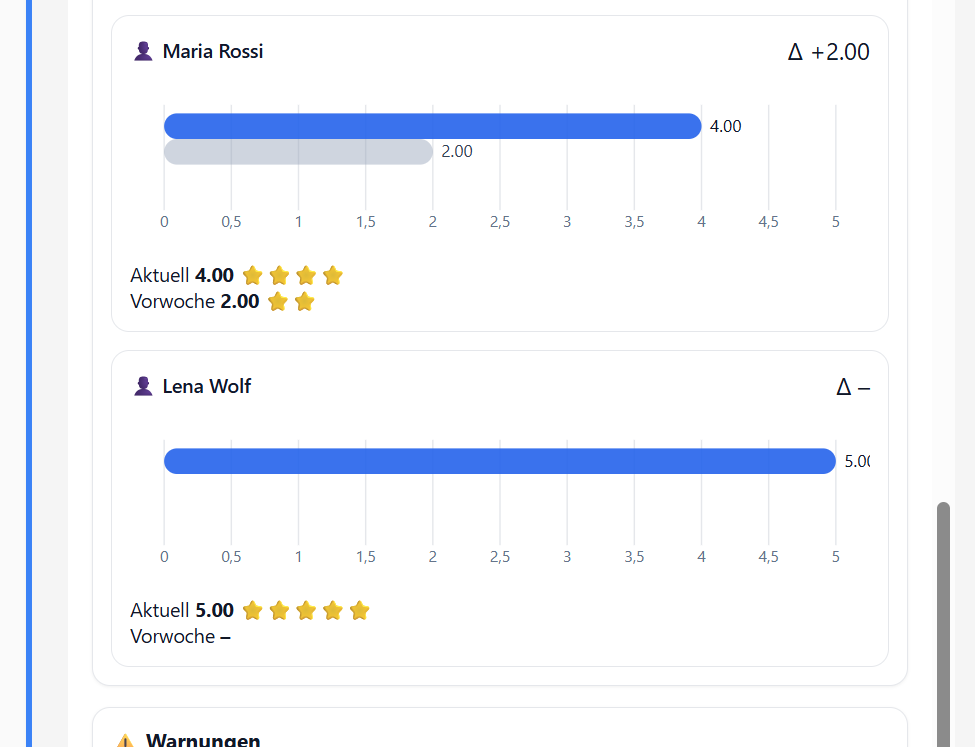Click the first star in Maria Rossi's Aktuell rating
Image resolution: width=975 pixels, height=747 pixels.
click(252, 275)
